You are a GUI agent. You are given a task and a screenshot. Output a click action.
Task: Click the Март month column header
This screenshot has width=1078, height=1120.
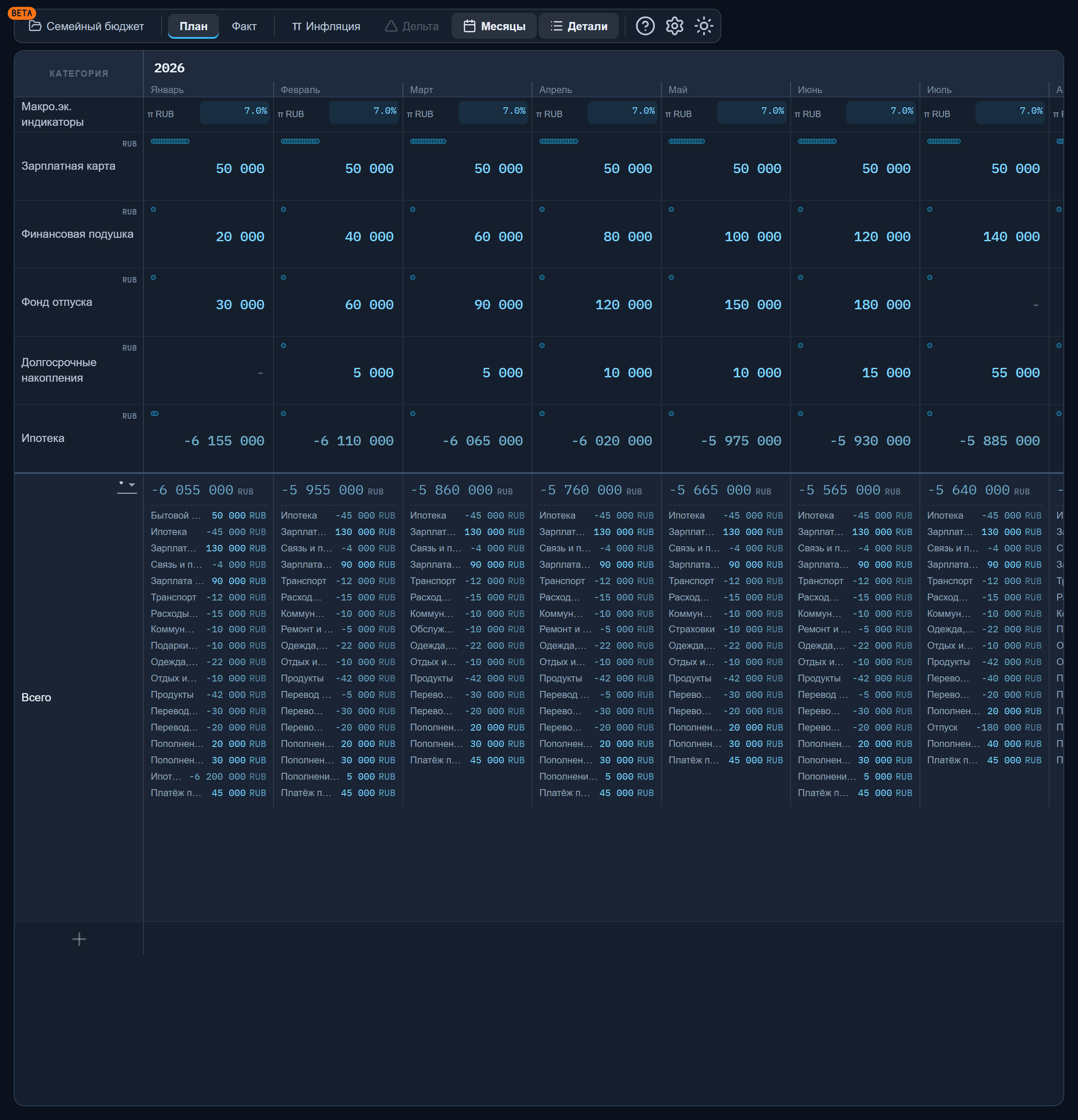(x=422, y=90)
